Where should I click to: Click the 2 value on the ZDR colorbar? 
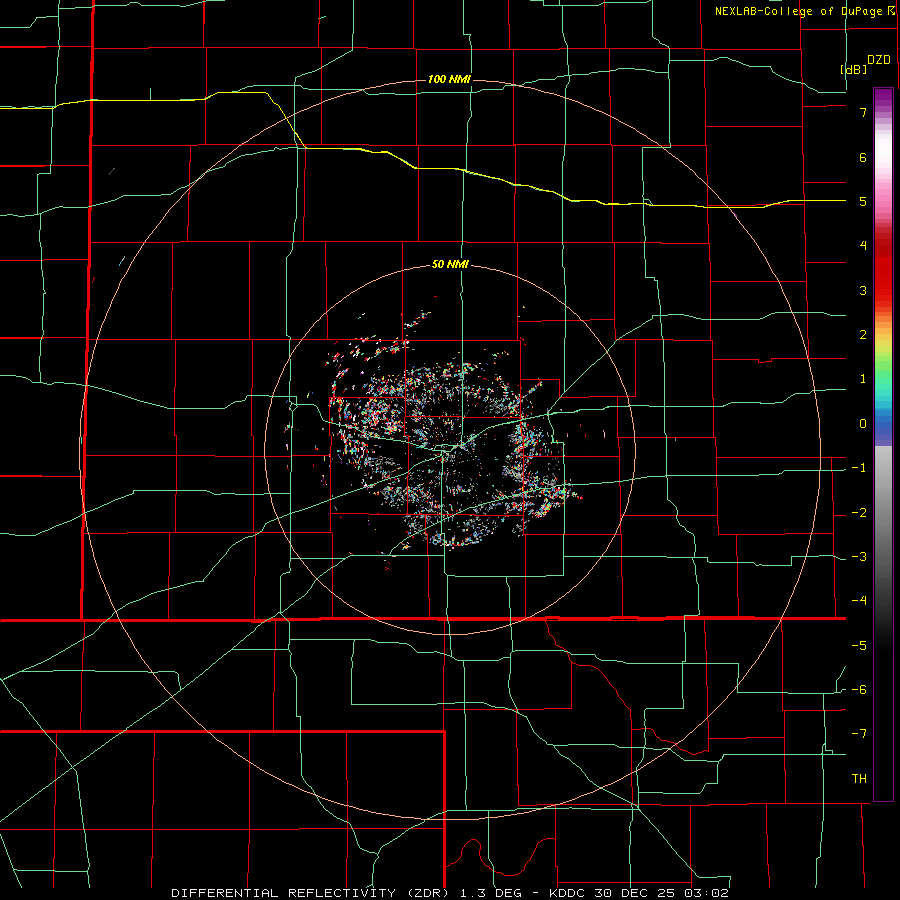click(x=863, y=335)
